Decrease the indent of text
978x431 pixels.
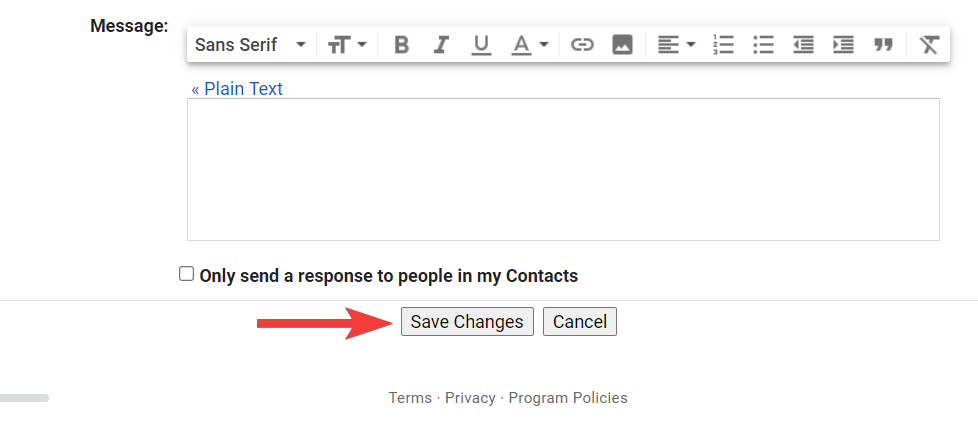pyautogui.click(x=803, y=45)
